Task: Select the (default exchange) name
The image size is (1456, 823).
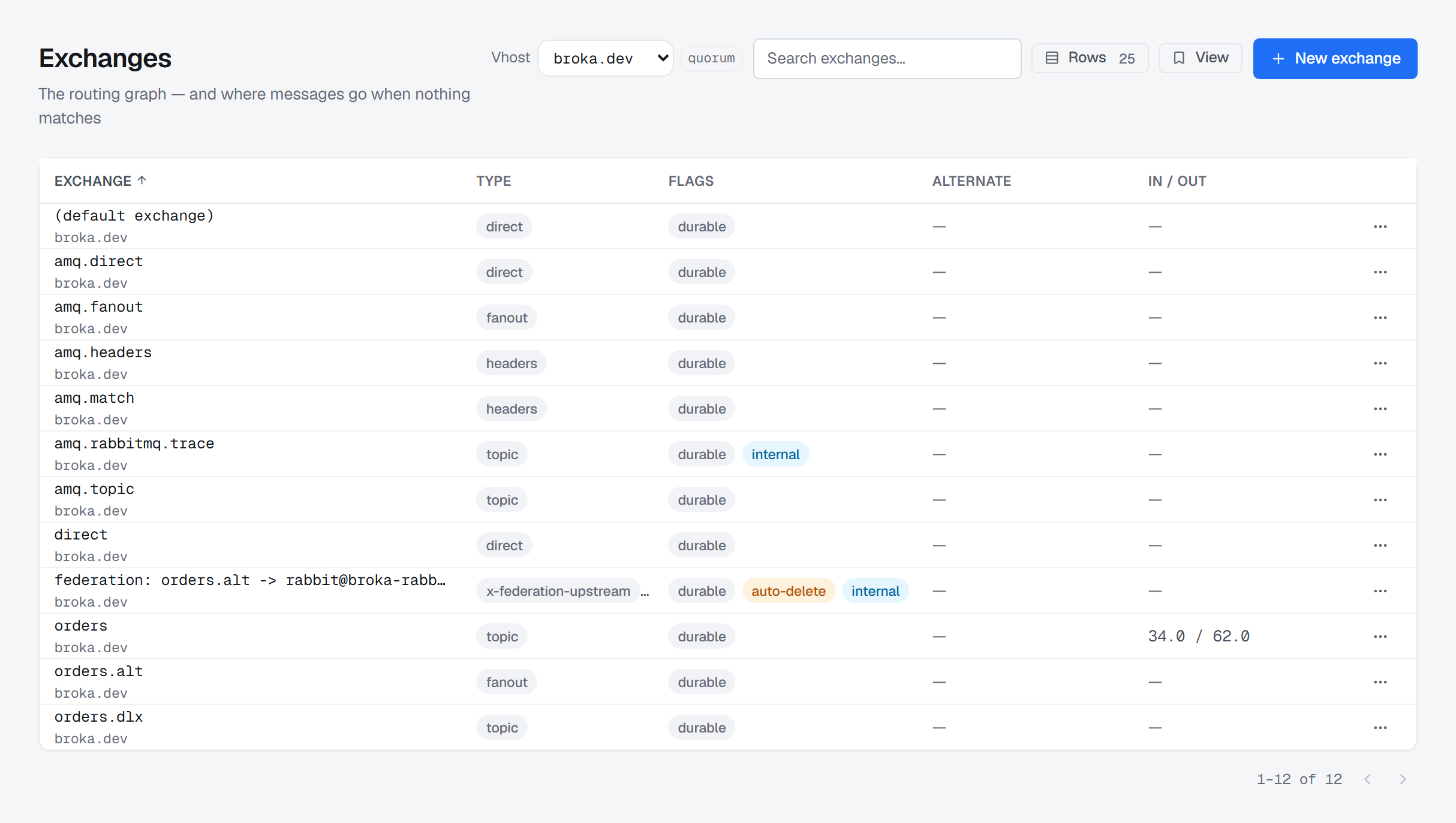Action: click(x=134, y=216)
